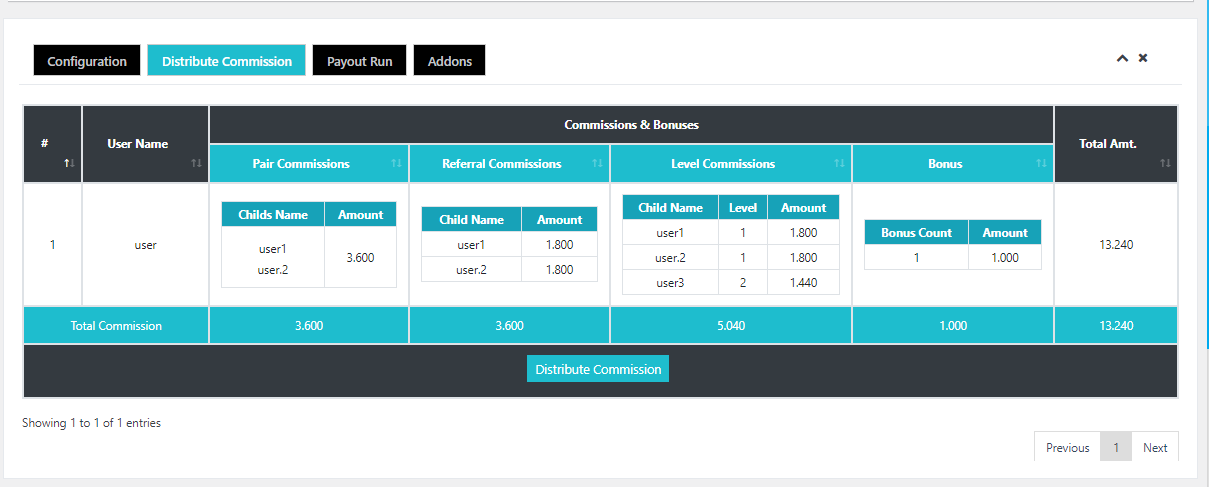1209x487 pixels.
Task: Close the panel with the X icon
Action: 1143,58
